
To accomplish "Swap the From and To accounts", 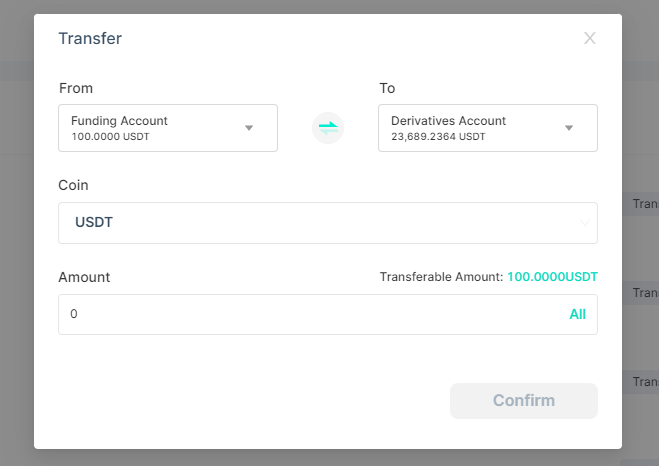I will click(x=328, y=128).
